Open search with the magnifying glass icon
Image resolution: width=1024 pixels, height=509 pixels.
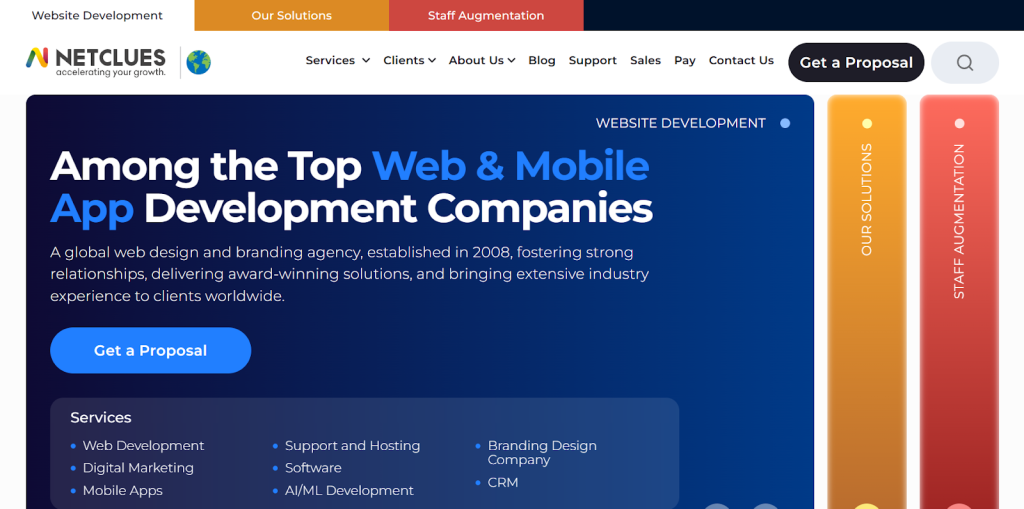point(964,62)
